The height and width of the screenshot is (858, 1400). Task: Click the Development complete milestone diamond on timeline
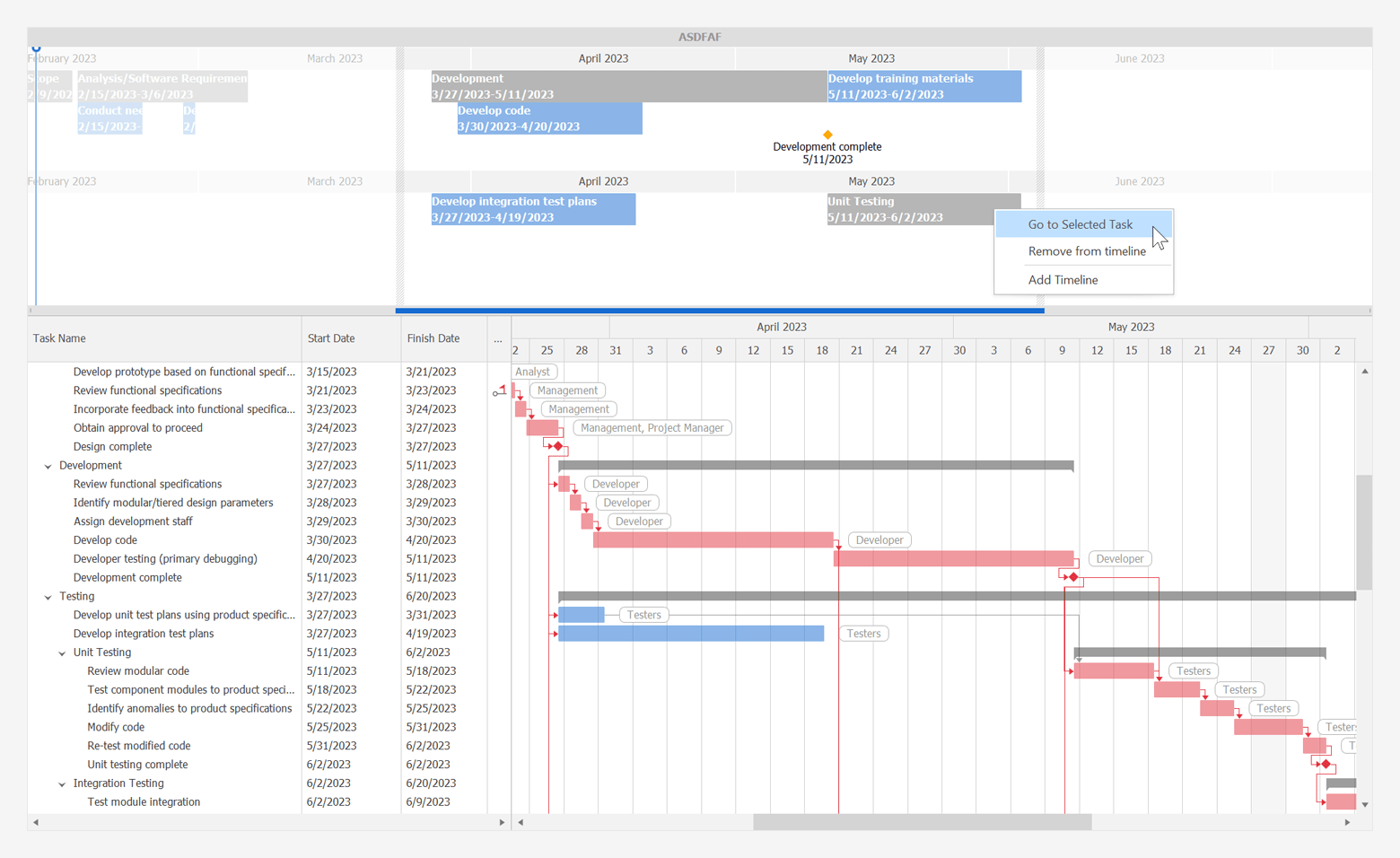tap(827, 135)
